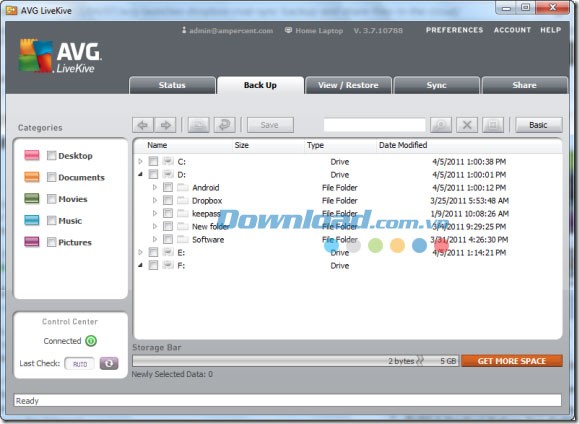Open the HELP link

(x=551, y=30)
